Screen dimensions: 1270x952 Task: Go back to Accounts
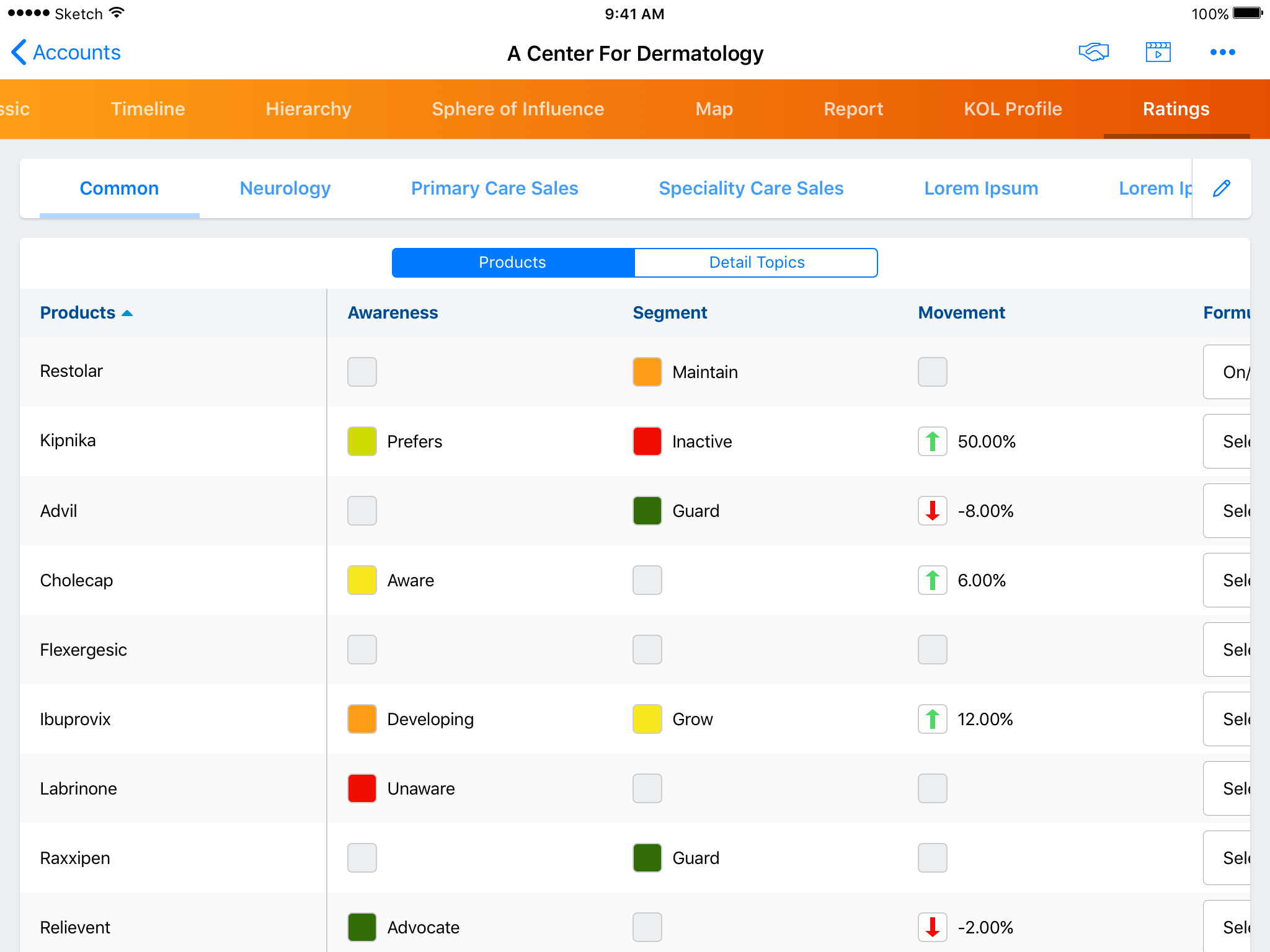click(76, 53)
